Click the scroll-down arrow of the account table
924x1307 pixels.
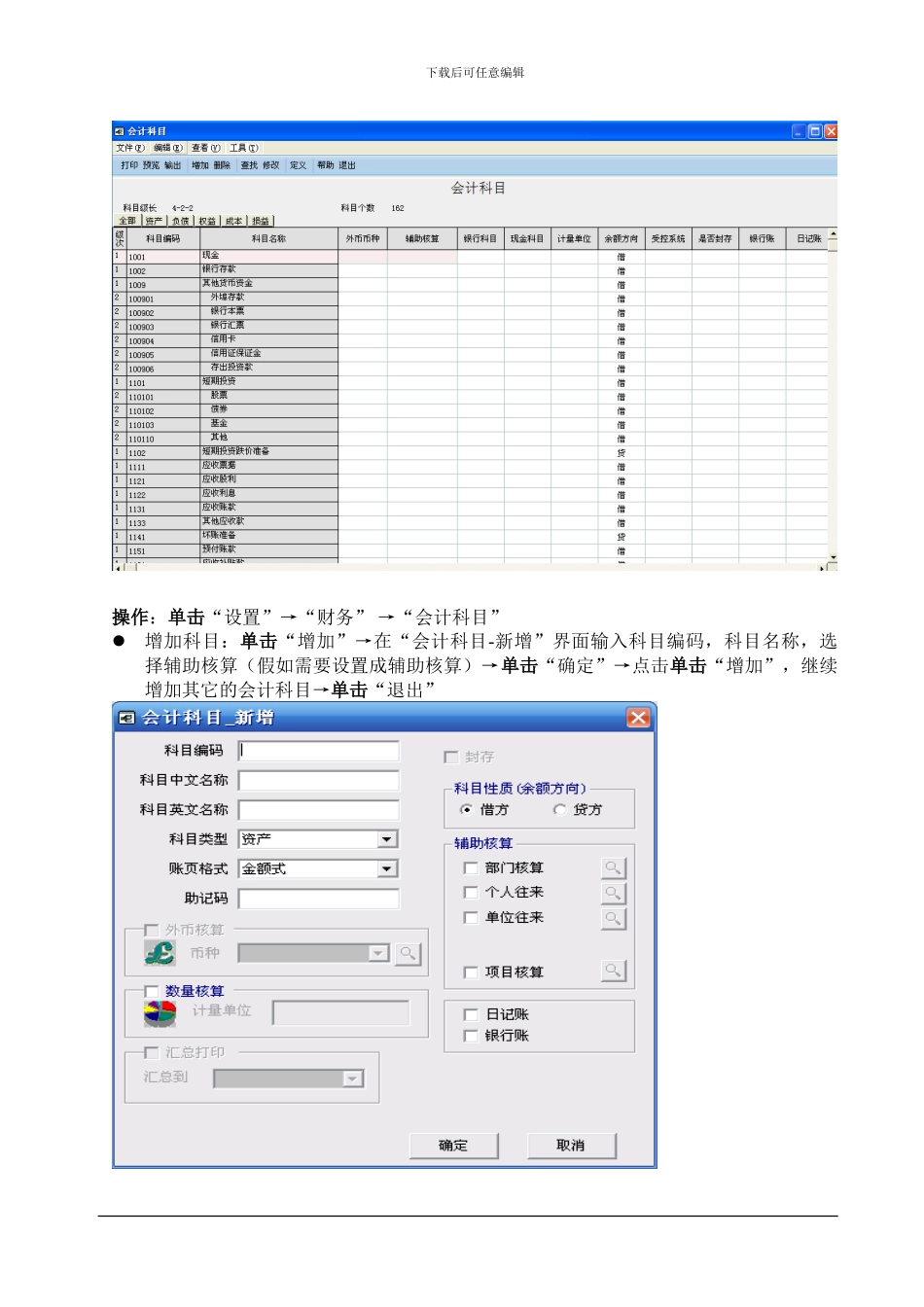(833, 557)
